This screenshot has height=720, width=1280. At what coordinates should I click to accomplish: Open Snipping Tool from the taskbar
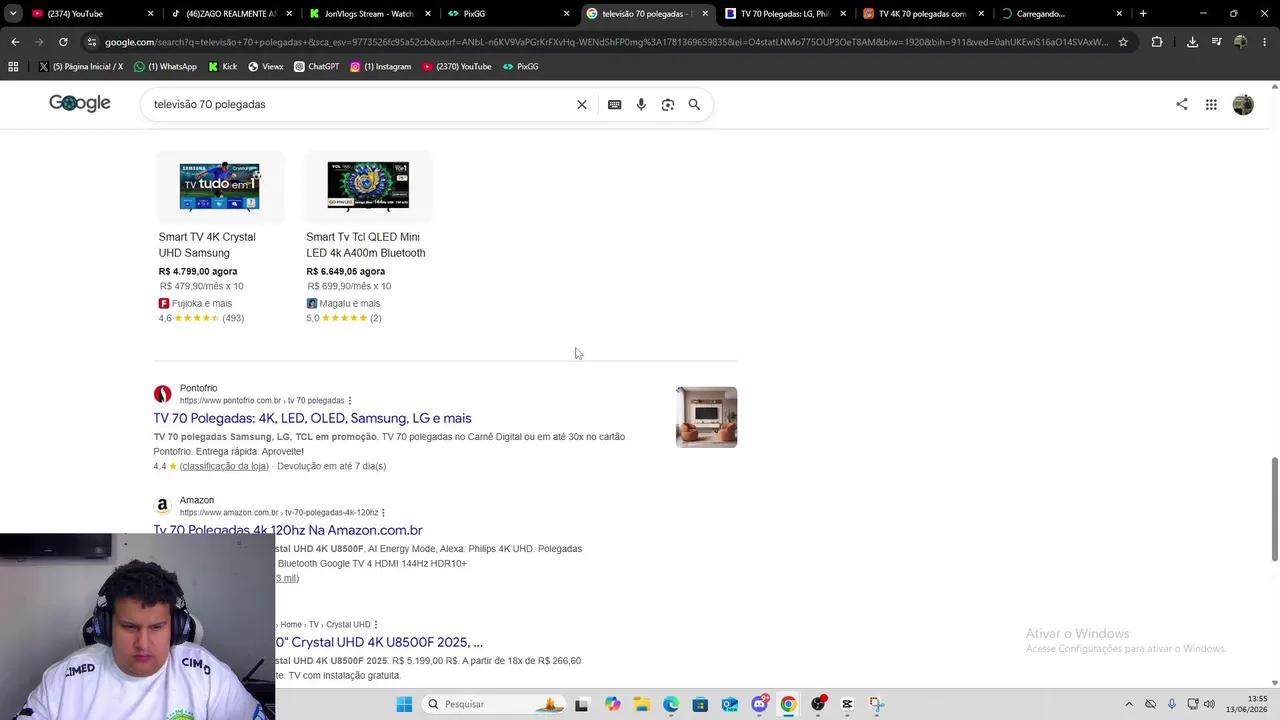877,704
